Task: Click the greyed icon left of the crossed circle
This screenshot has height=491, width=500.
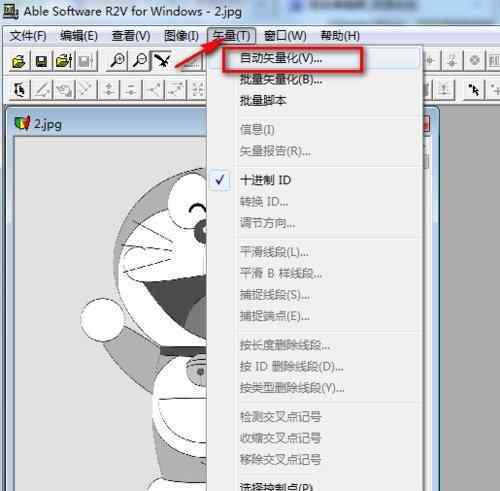Action: click(x=452, y=61)
